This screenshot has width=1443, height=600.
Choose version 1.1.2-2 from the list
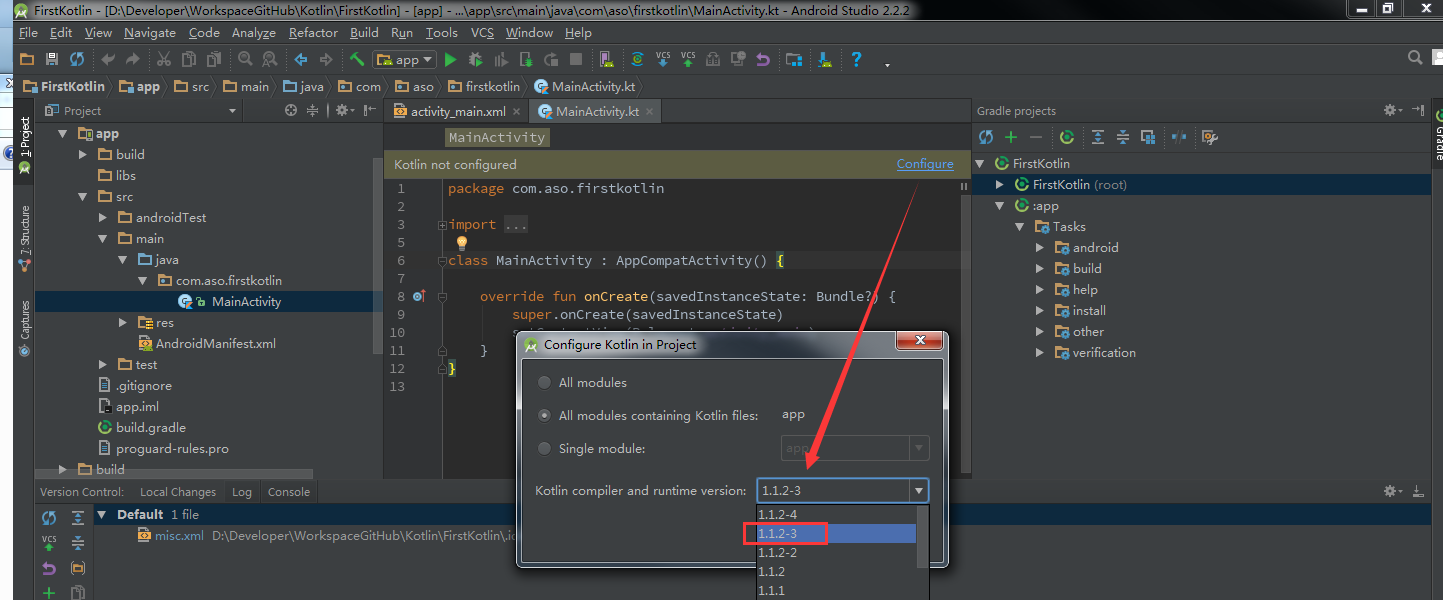click(836, 552)
